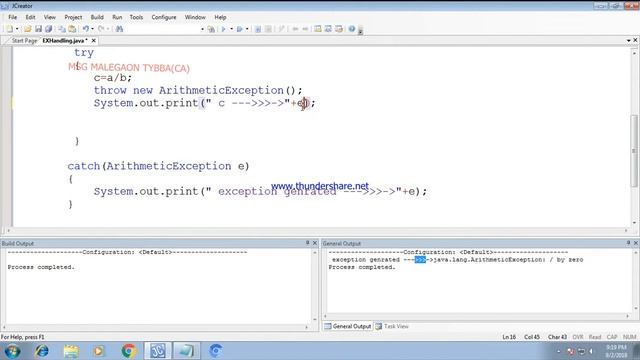640x360 pixels.
Task: Open the Edit menu
Action: click(x=31, y=17)
